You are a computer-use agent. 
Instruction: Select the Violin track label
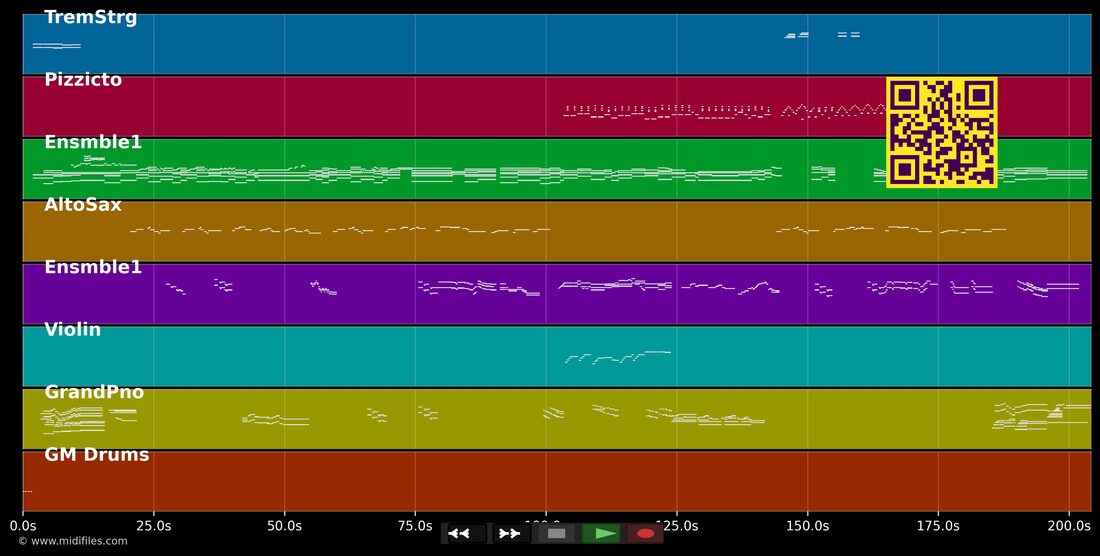72,330
